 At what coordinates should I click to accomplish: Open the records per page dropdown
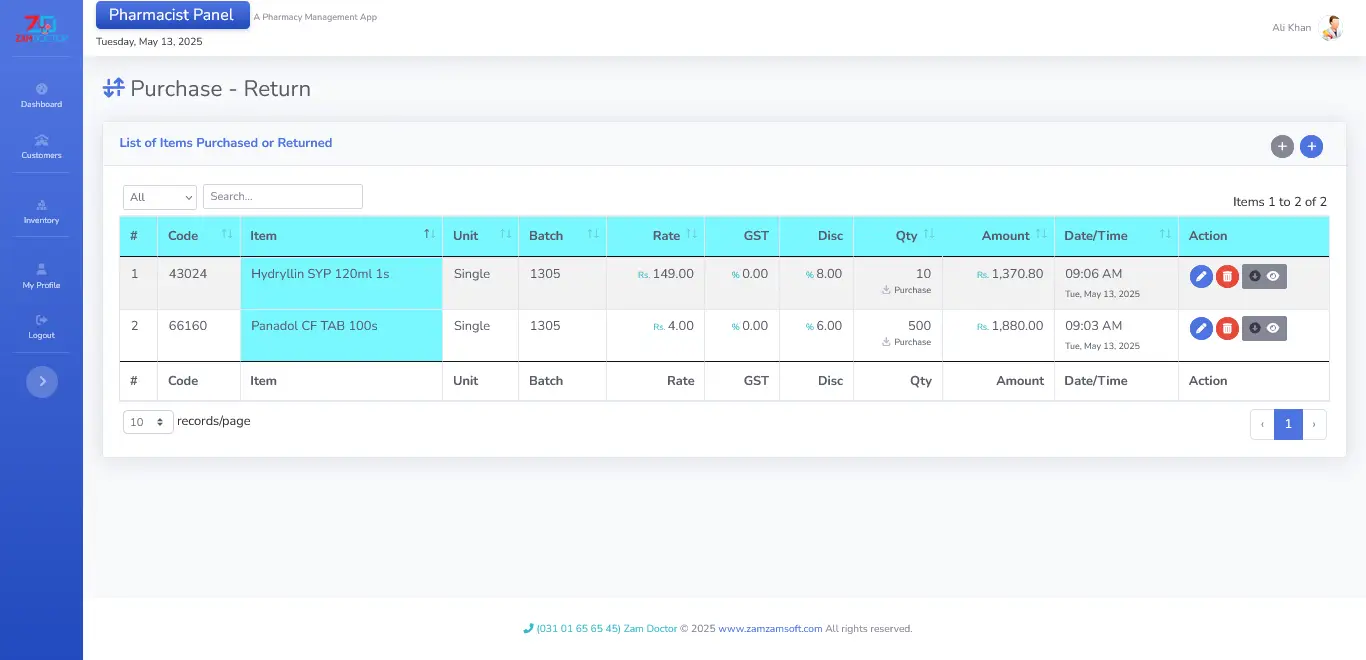(148, 422)
